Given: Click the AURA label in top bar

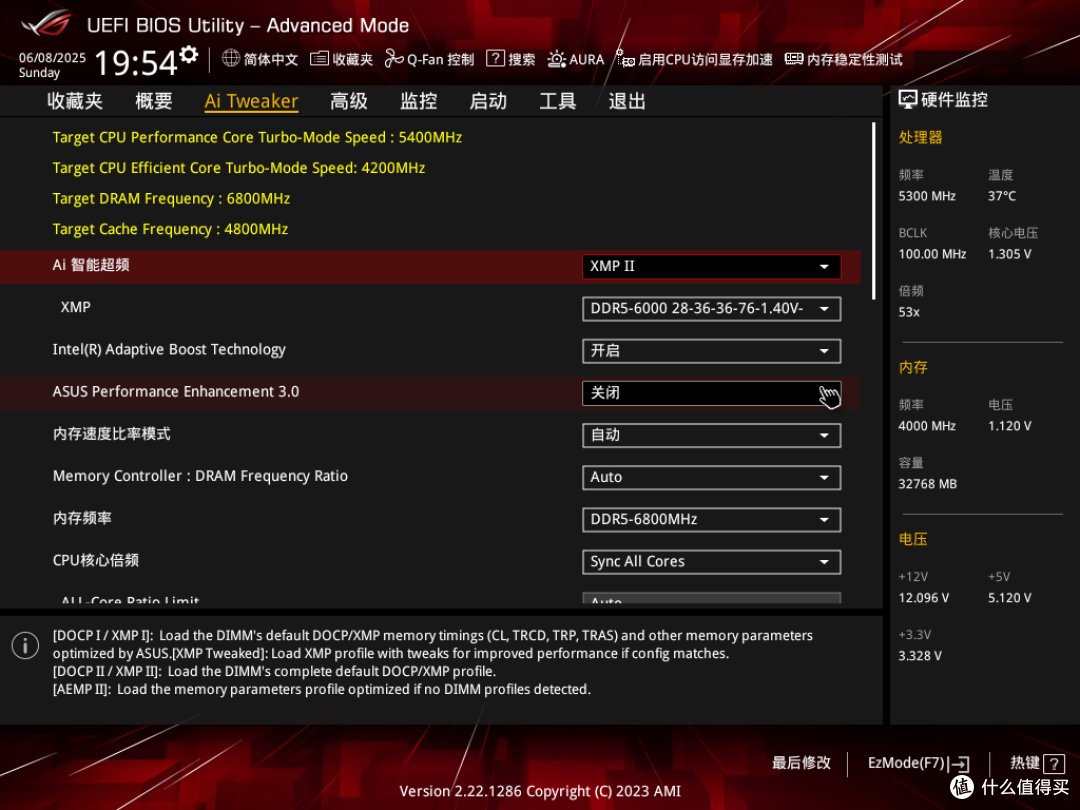Looking at the screenshot, I should point(587,59).
